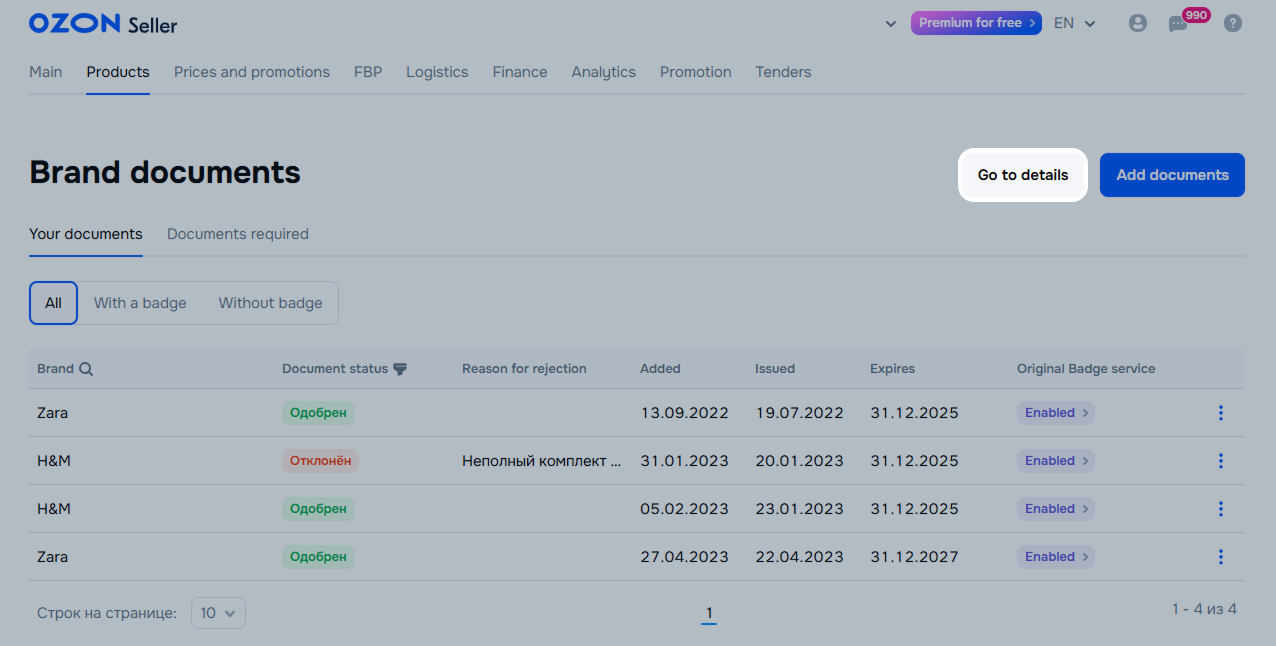Open the three-dot menu for H&M added 05.02.2023

point(1221,509)
